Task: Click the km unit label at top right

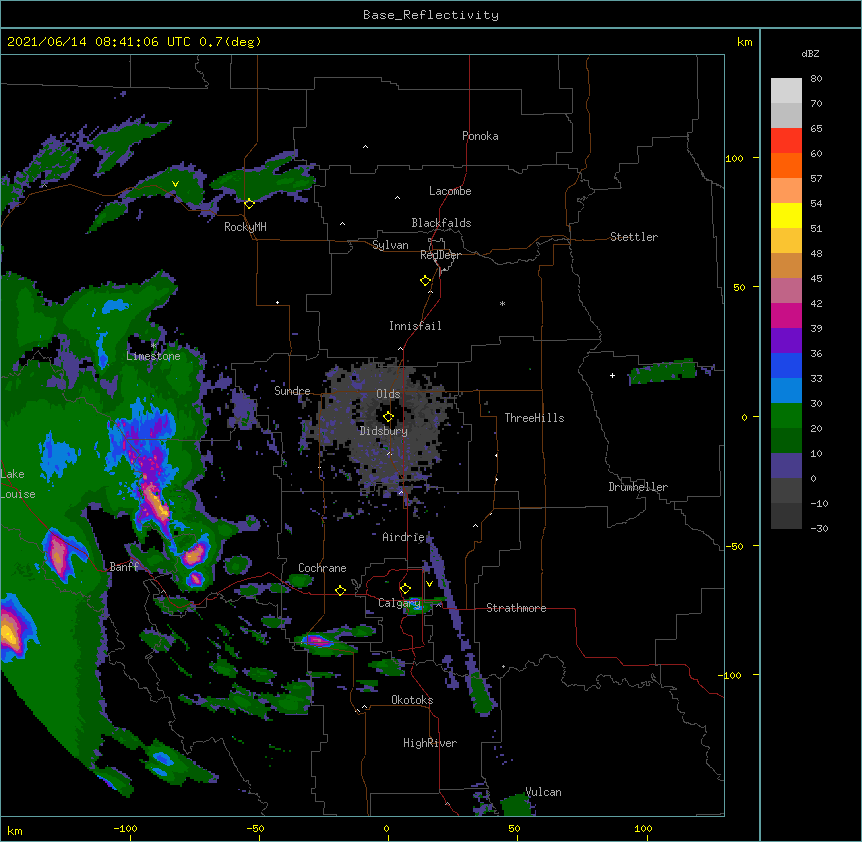Action: click(x=744, y=42)
